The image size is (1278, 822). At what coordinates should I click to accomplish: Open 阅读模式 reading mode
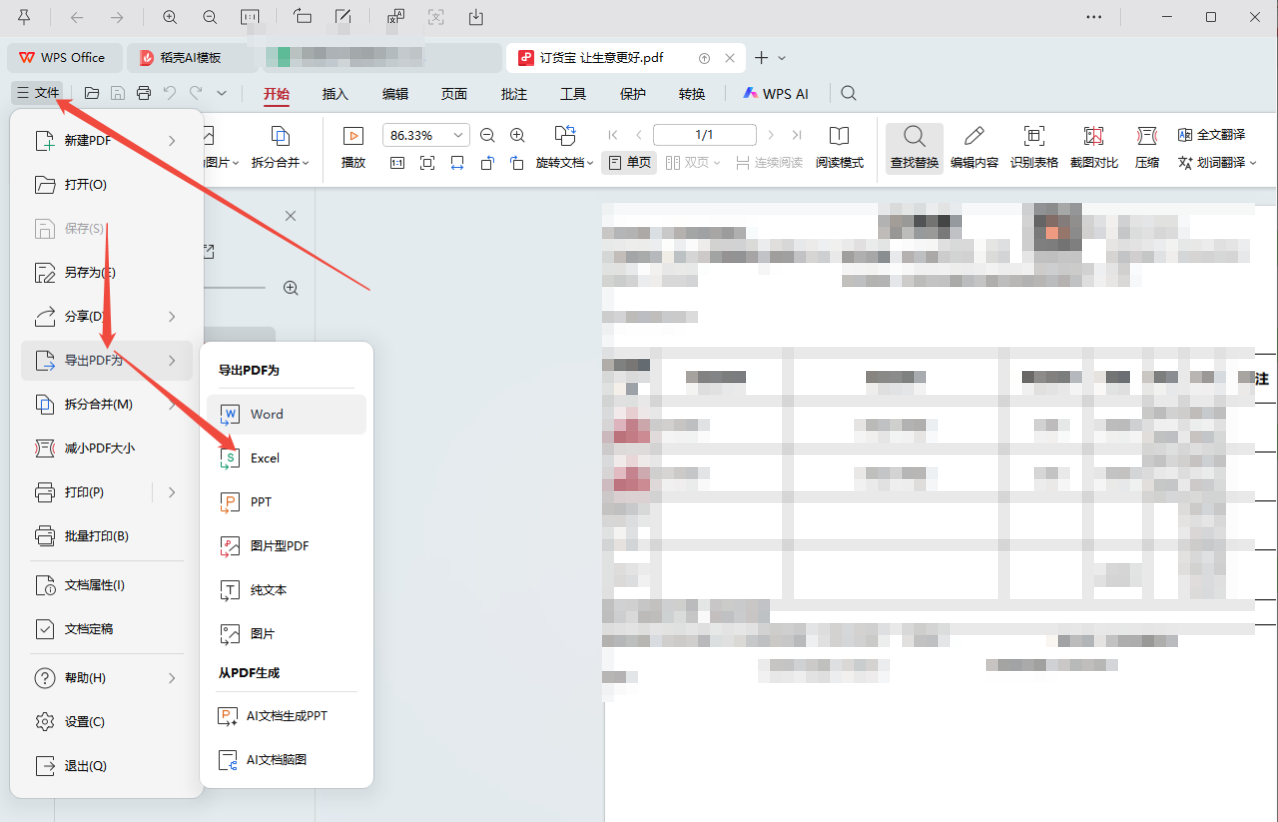(839, 147)
